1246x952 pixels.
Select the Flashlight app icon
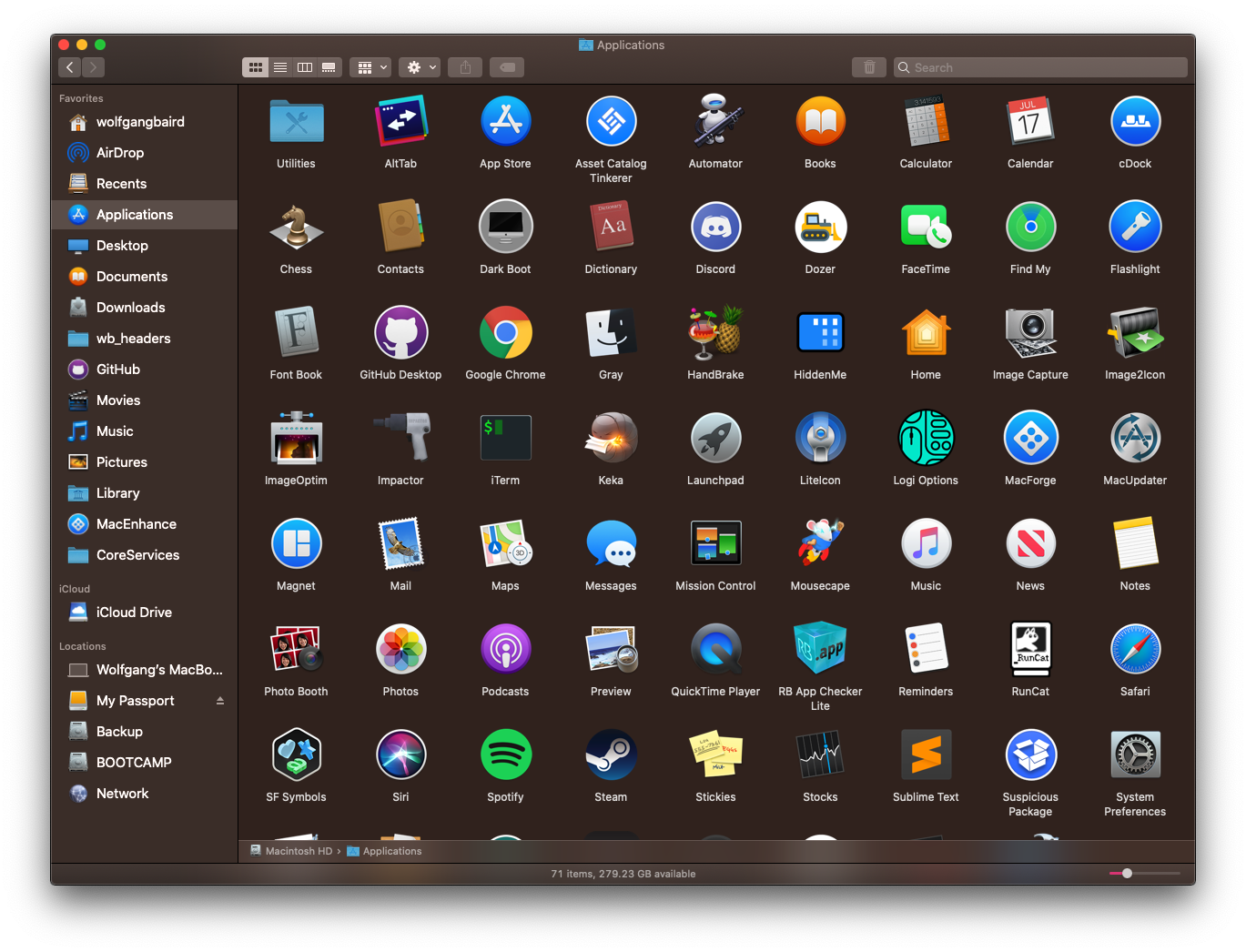tap(1135, 228)
